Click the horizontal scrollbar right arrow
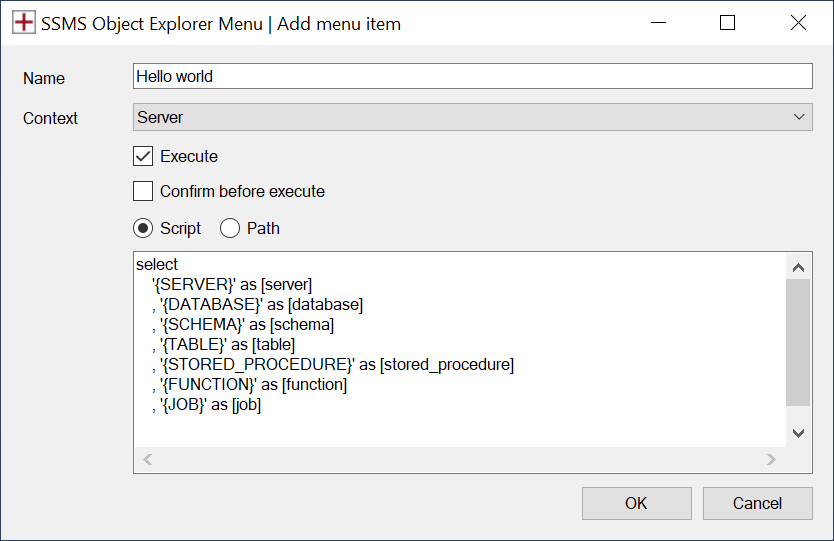Viewport: 834px width, 541px height. (771, 459)
